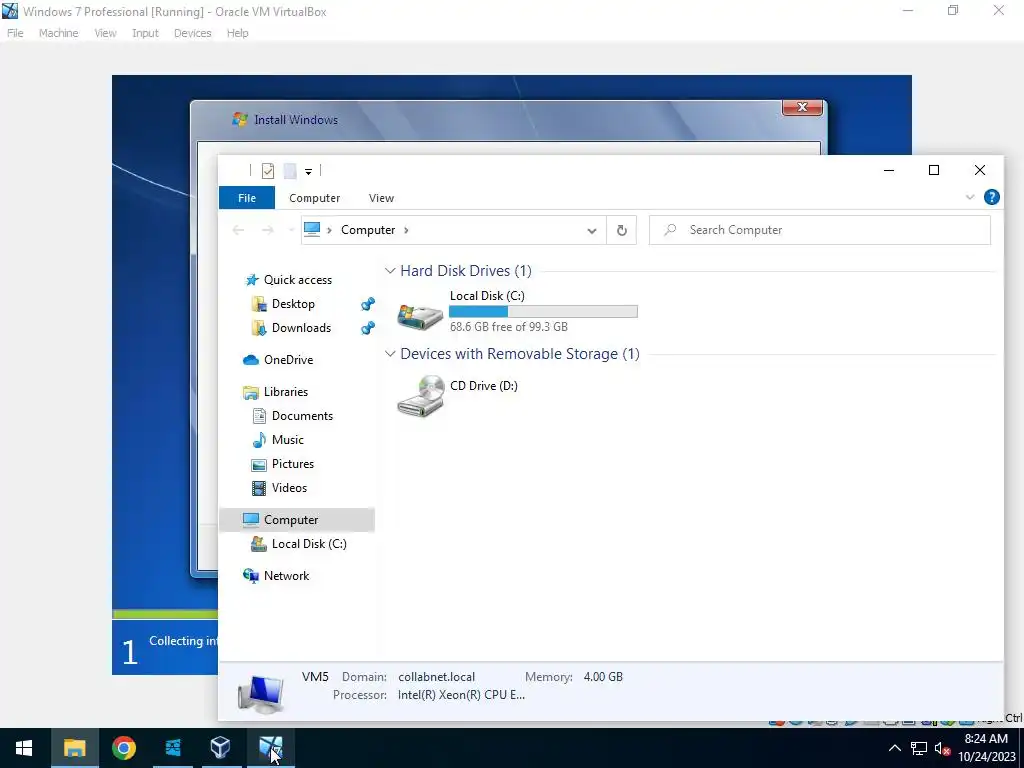Switch to the View ribbon tab in Explorer

[x=381, y=198]
